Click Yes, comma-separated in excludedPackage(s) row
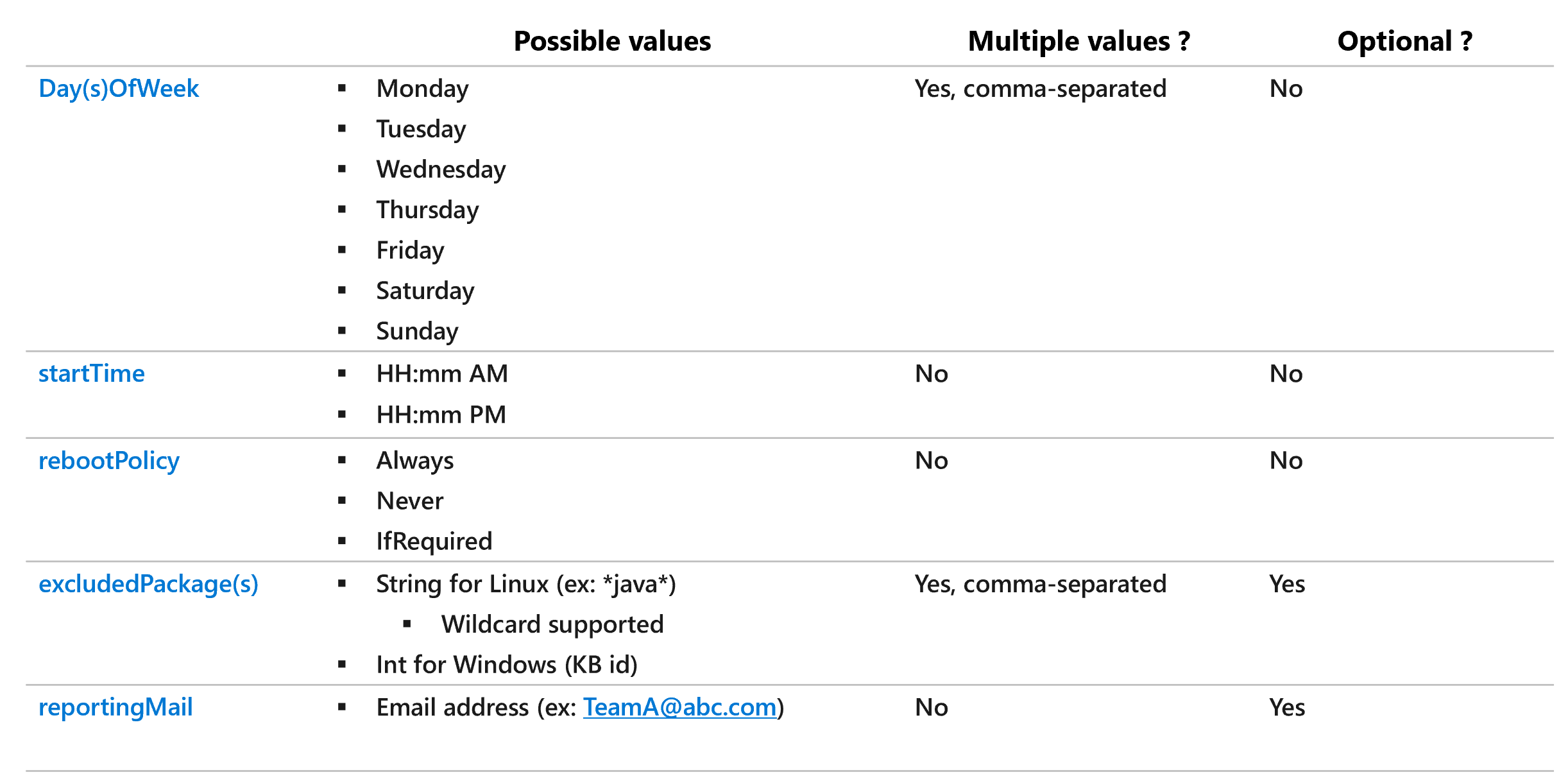 tap(1040, 584)
